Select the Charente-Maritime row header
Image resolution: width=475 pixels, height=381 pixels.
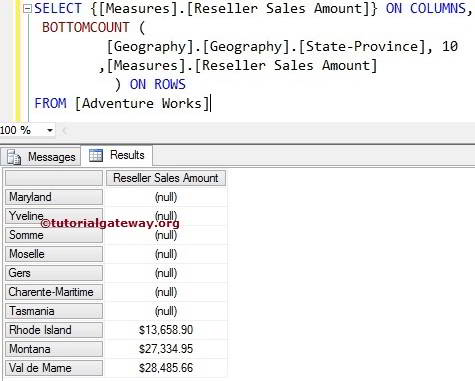tap(54, 292)
